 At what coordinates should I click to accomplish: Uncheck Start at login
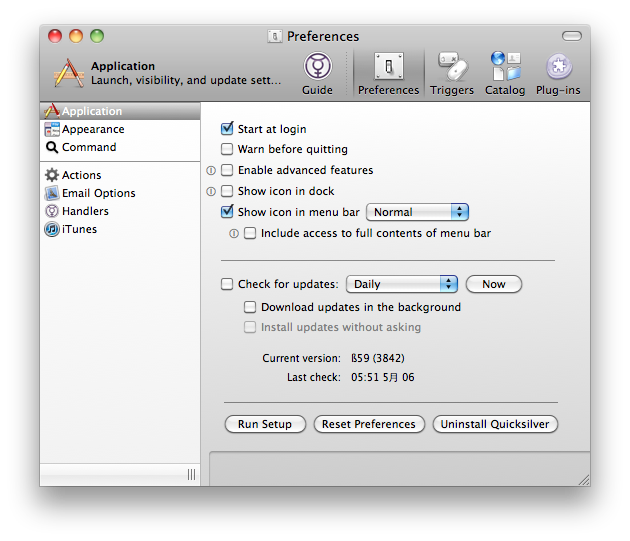click(x=227, y=128)
